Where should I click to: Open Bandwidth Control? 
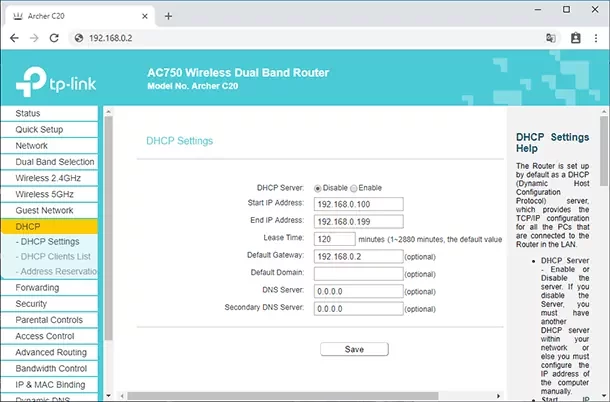[x=49, y=369]
